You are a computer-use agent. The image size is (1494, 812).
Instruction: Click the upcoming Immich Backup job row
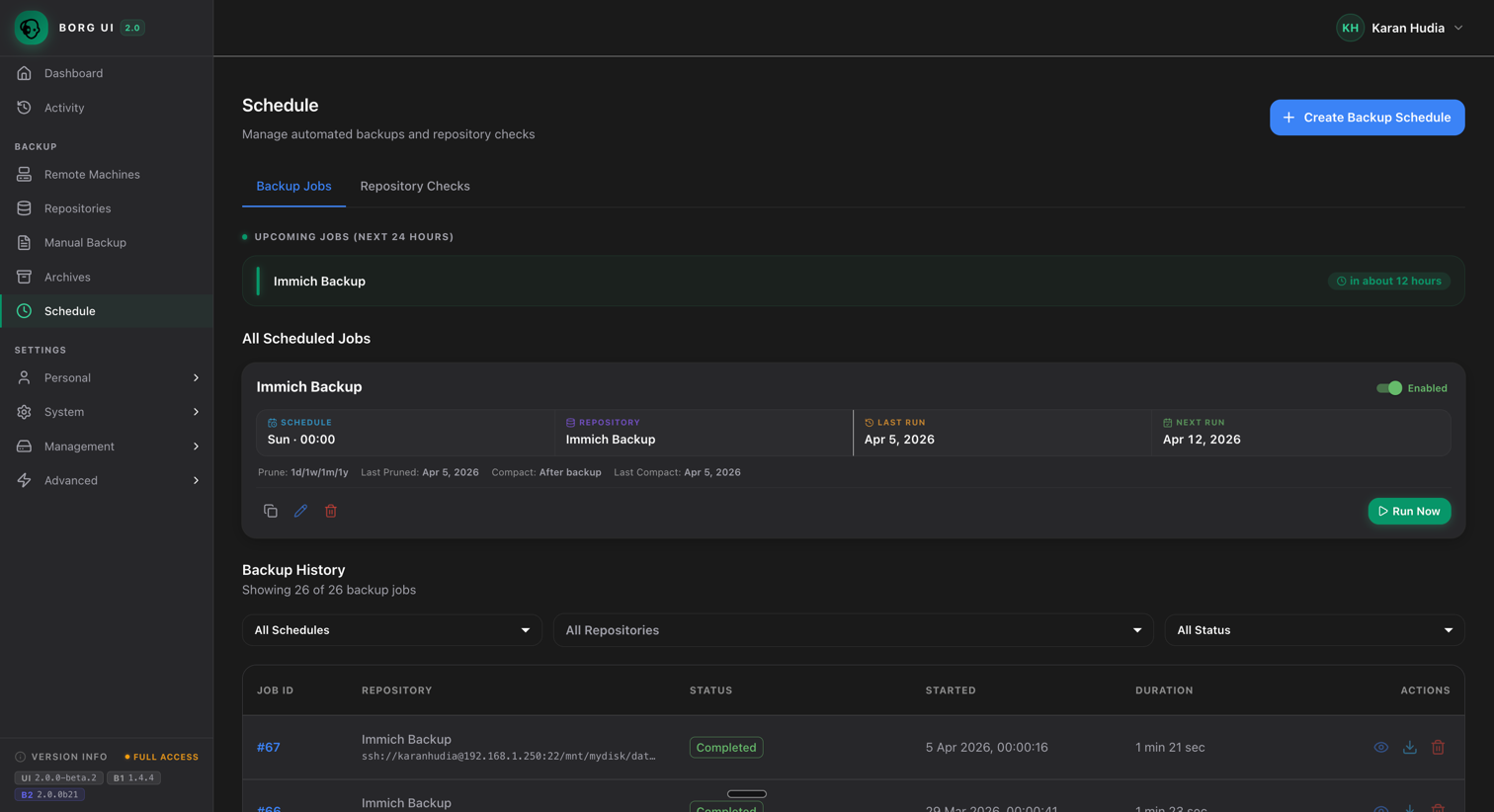(x=854, y=282)
